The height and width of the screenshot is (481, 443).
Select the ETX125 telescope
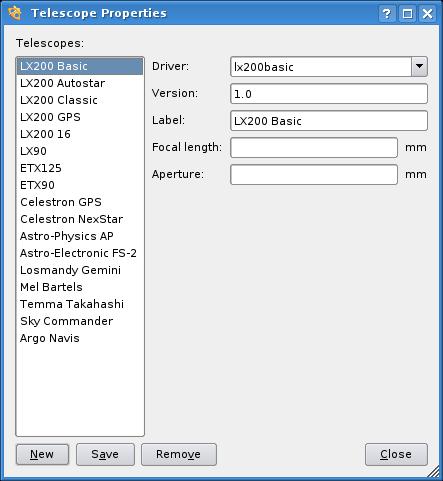(80, 168)
